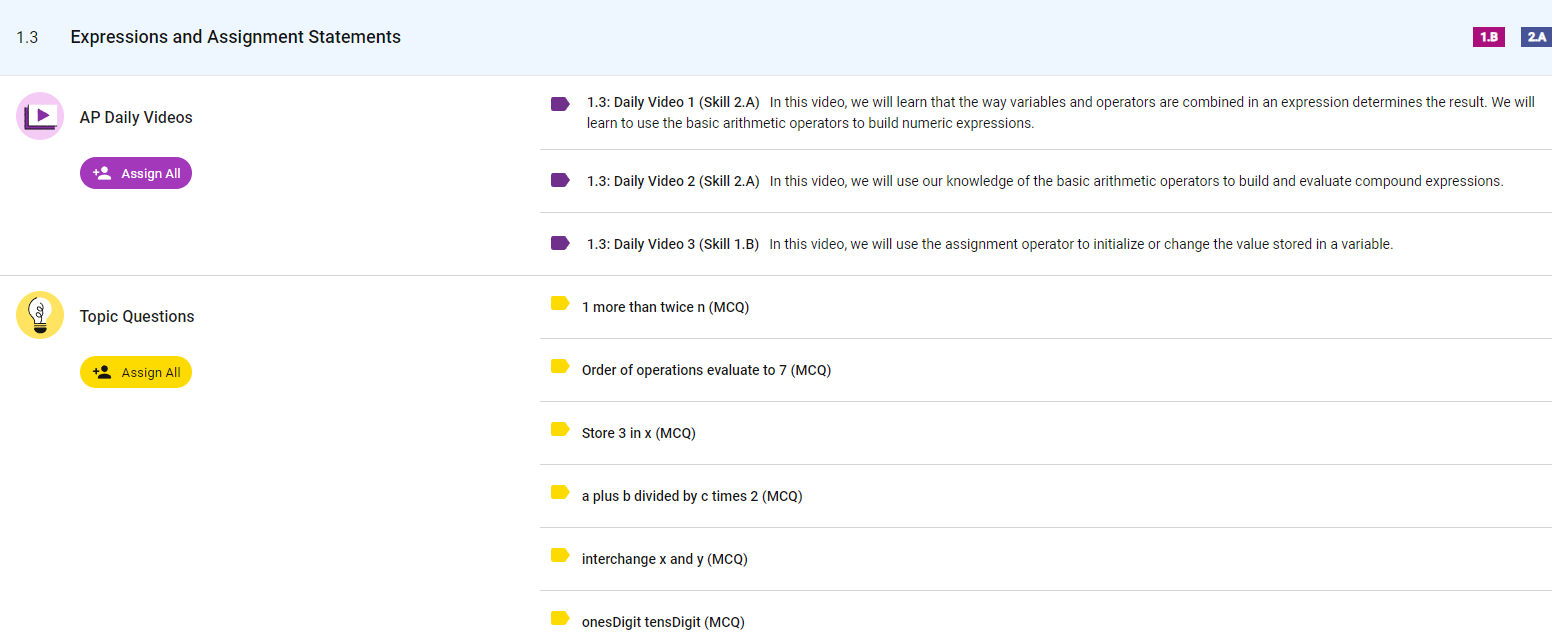The width and height of the screenshot is (1552, 643).
Task: Click yellow tag beside 'Store 3 in x'
Action: [x=560, y=429]
